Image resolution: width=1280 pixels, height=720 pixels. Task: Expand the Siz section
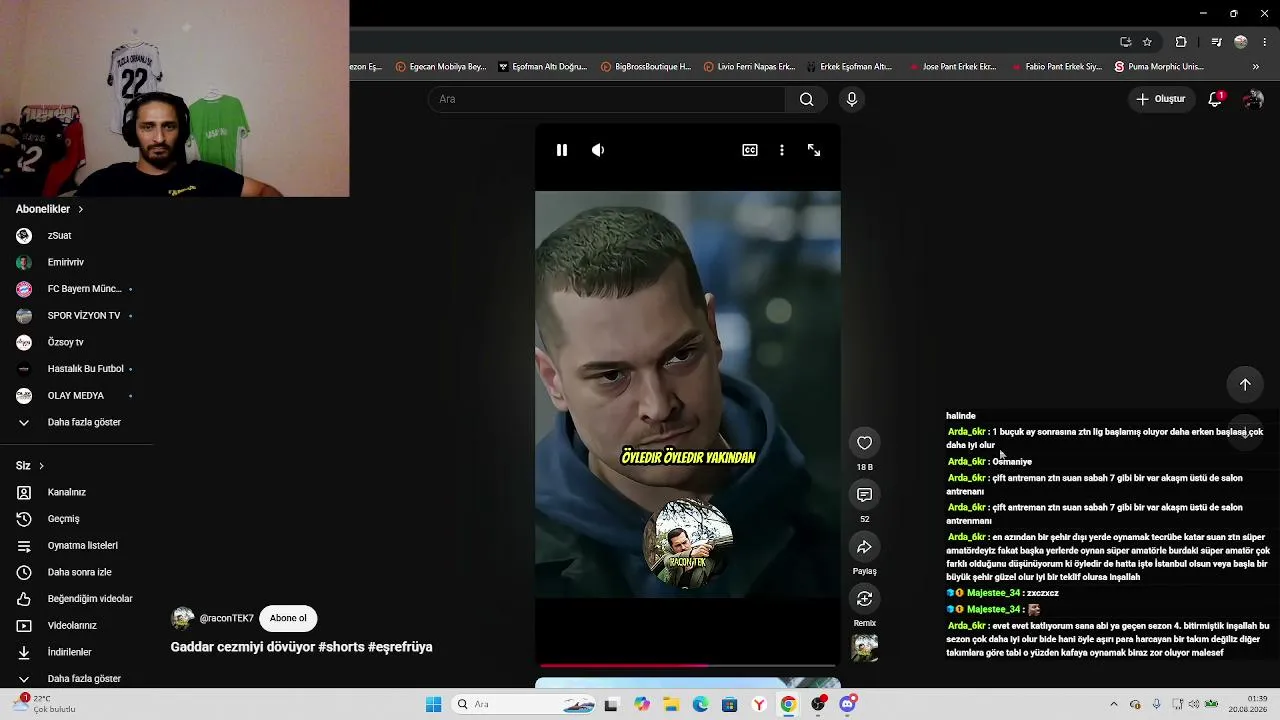(x=30, y=466)
